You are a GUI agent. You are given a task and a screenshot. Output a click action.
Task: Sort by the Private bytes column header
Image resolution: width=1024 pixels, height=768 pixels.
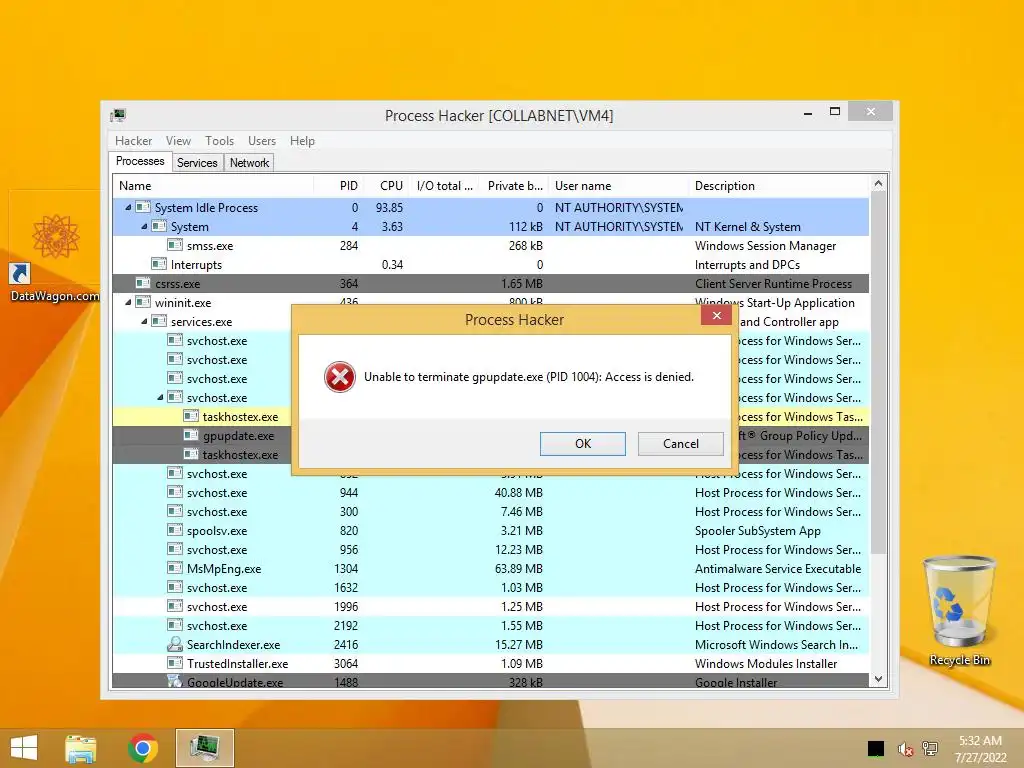tap(515, 185)
